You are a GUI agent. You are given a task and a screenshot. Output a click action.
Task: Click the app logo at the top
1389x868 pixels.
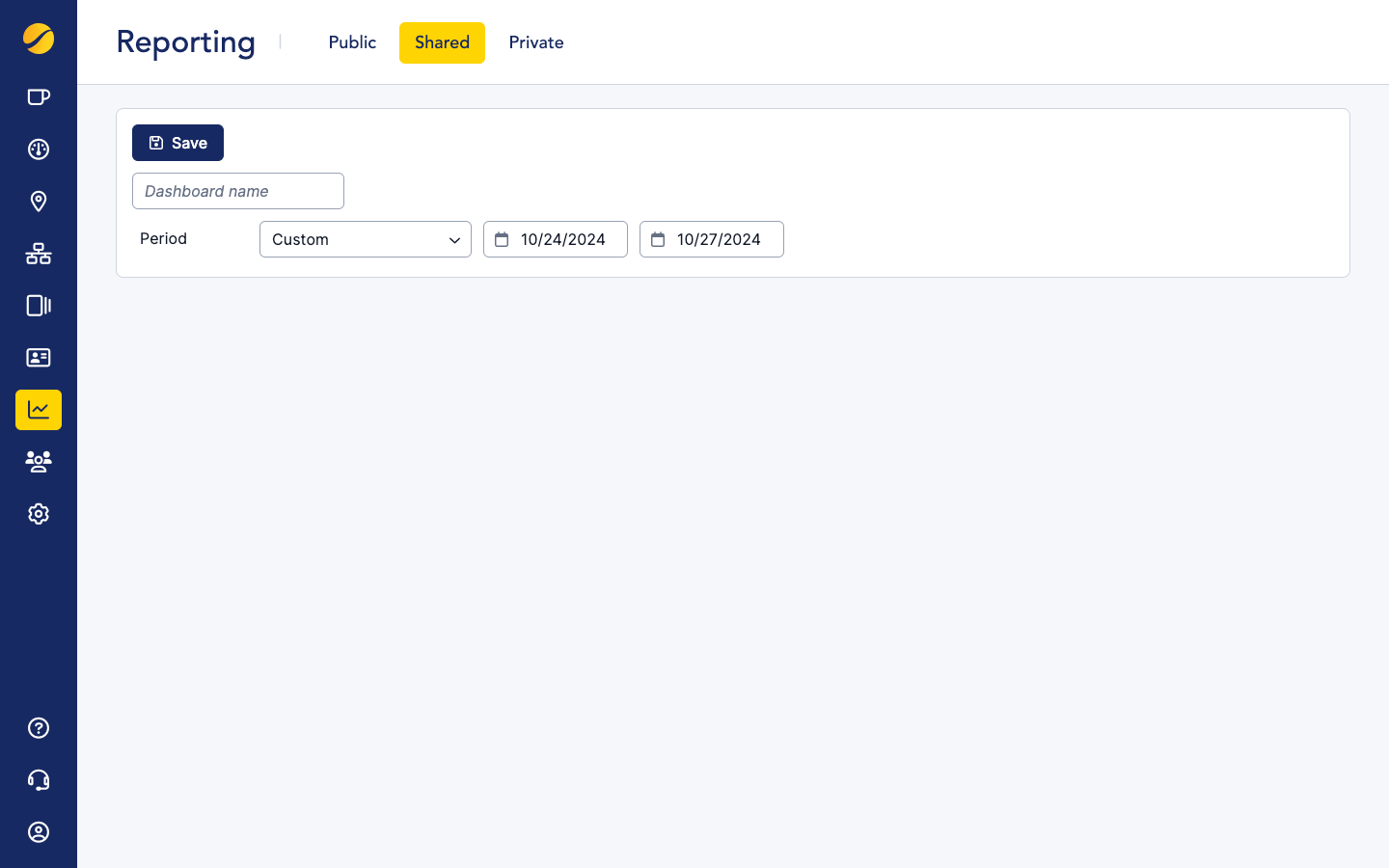coord(39,41)
